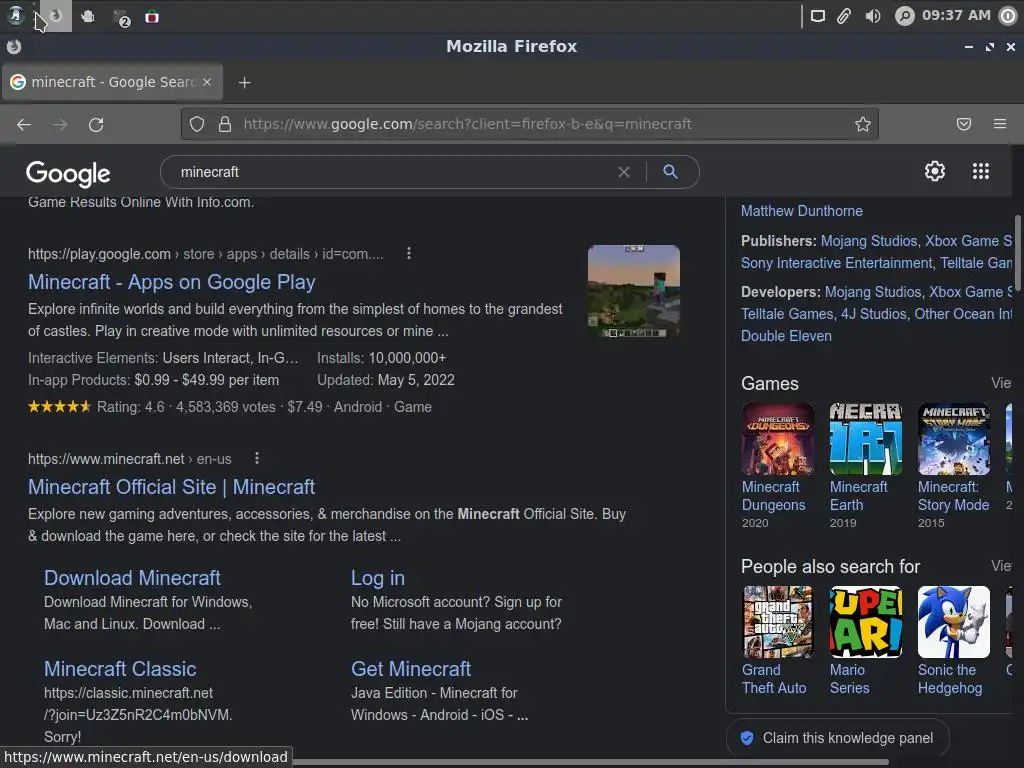Open options for Google Play result
Image resolution: width=1024 pixels, height=768 pixels.
coord(409,253)
